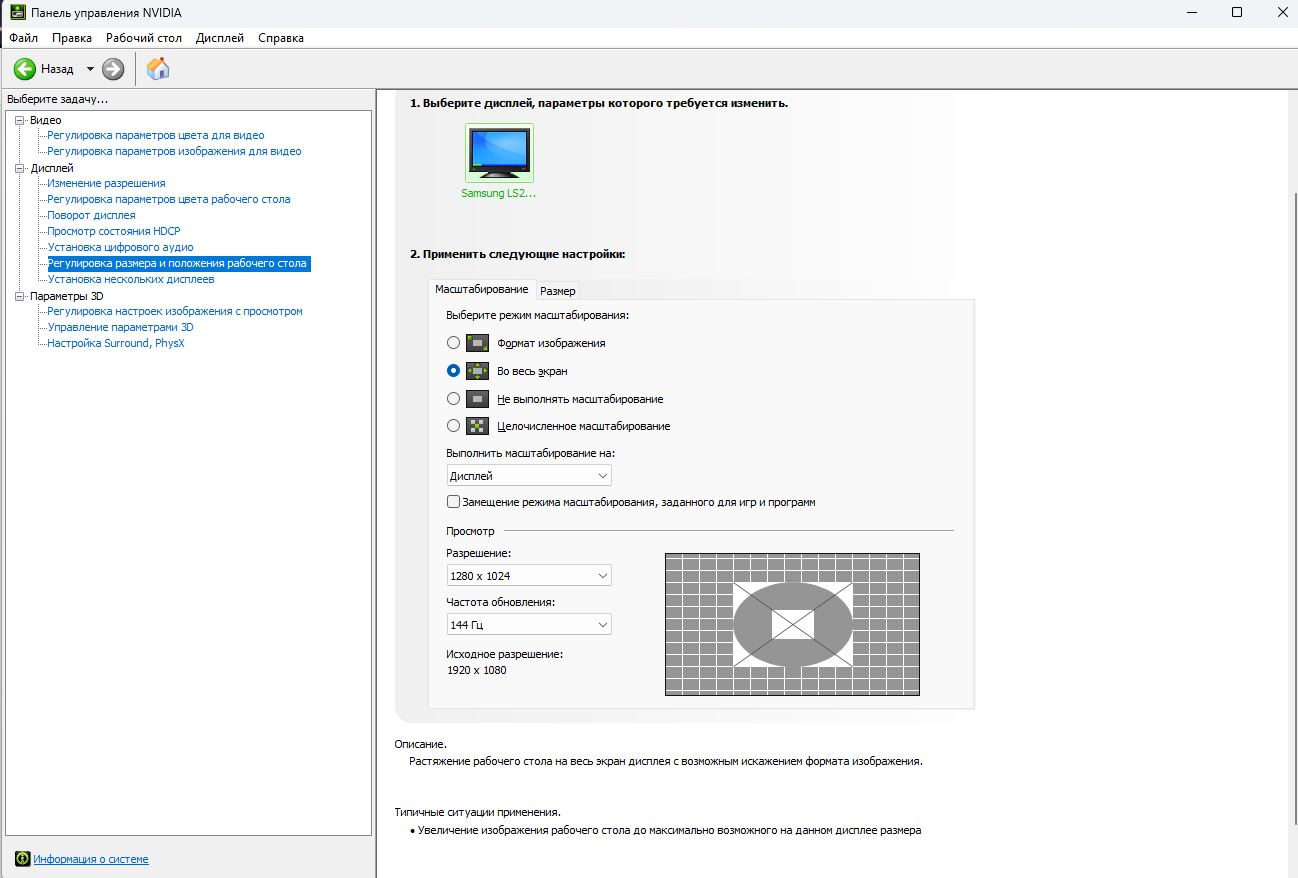Select Регулировка размера и положения рабочего стола
1298x878 pixels.
point(178,263)
